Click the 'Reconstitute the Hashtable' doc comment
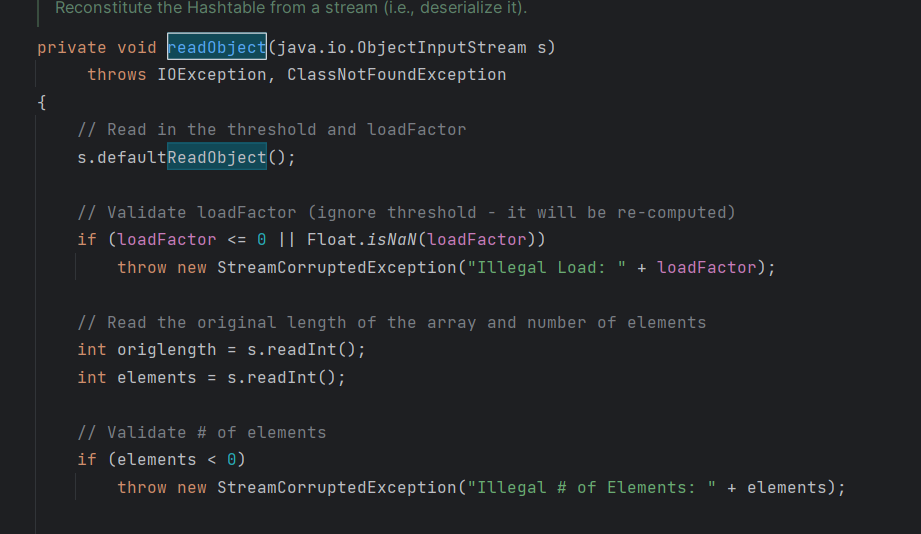921x534 pixels. (x=291, y=8)
